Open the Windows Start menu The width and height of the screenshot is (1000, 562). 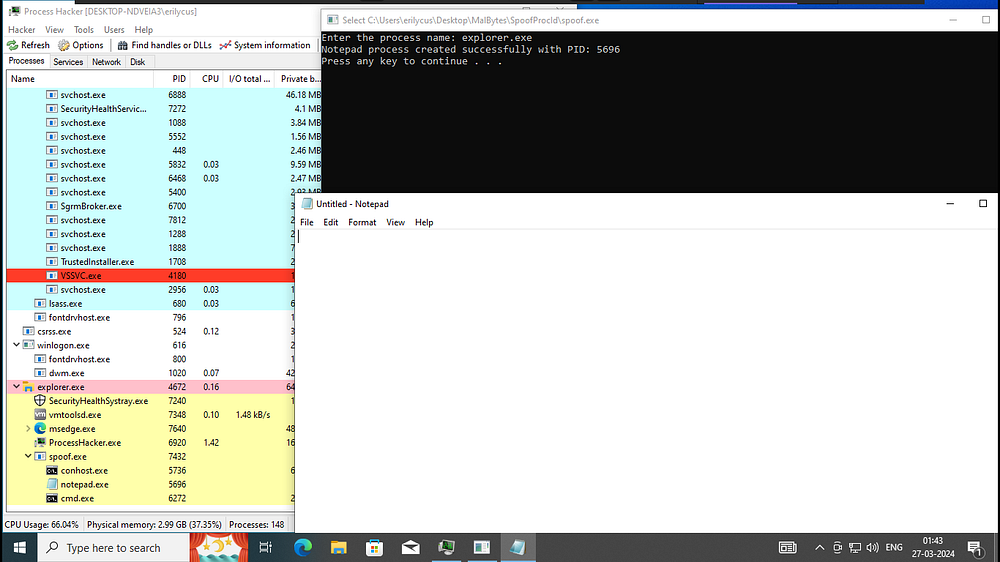[19, 547]
